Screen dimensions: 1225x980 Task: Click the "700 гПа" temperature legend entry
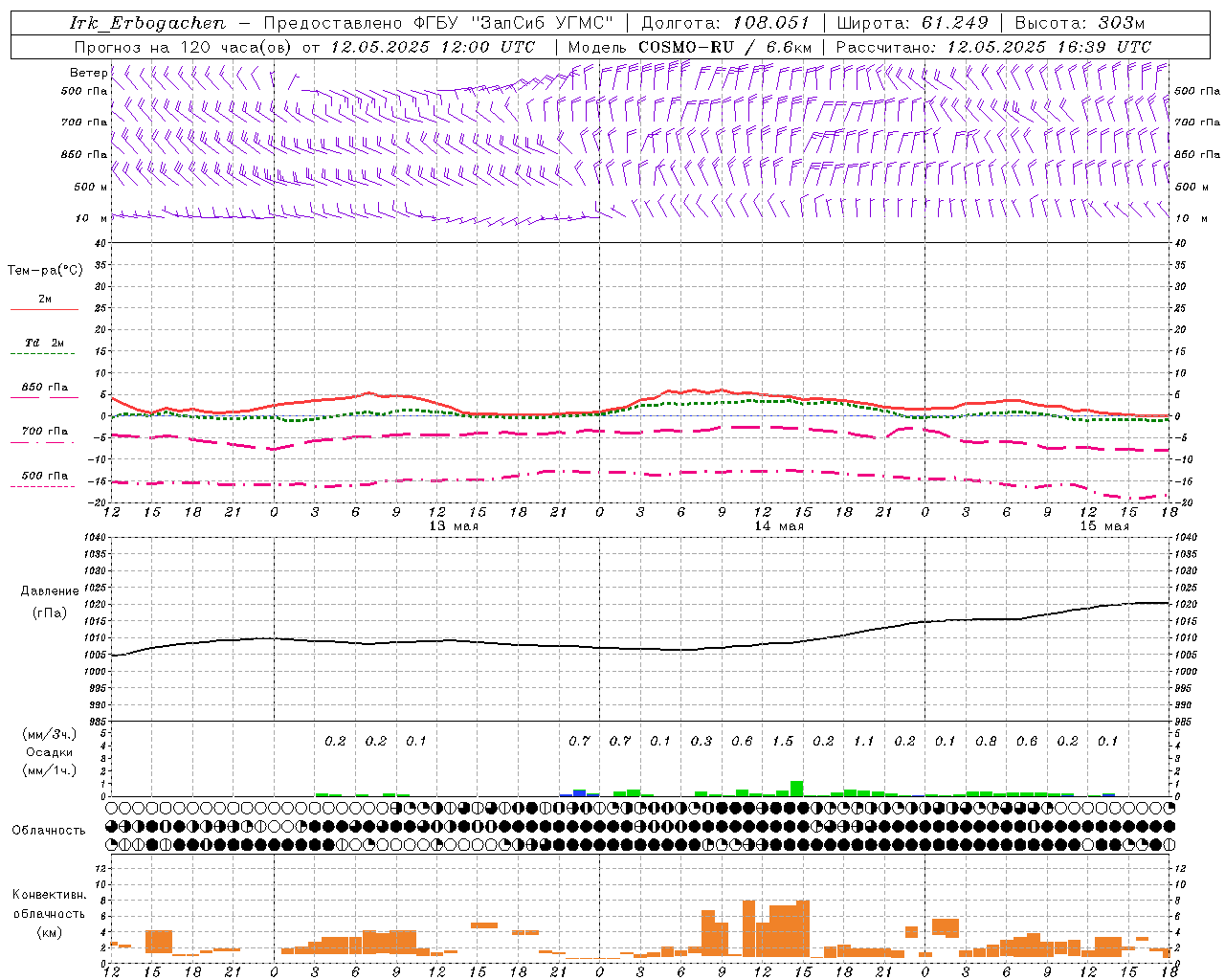click(x=45, y=432)
